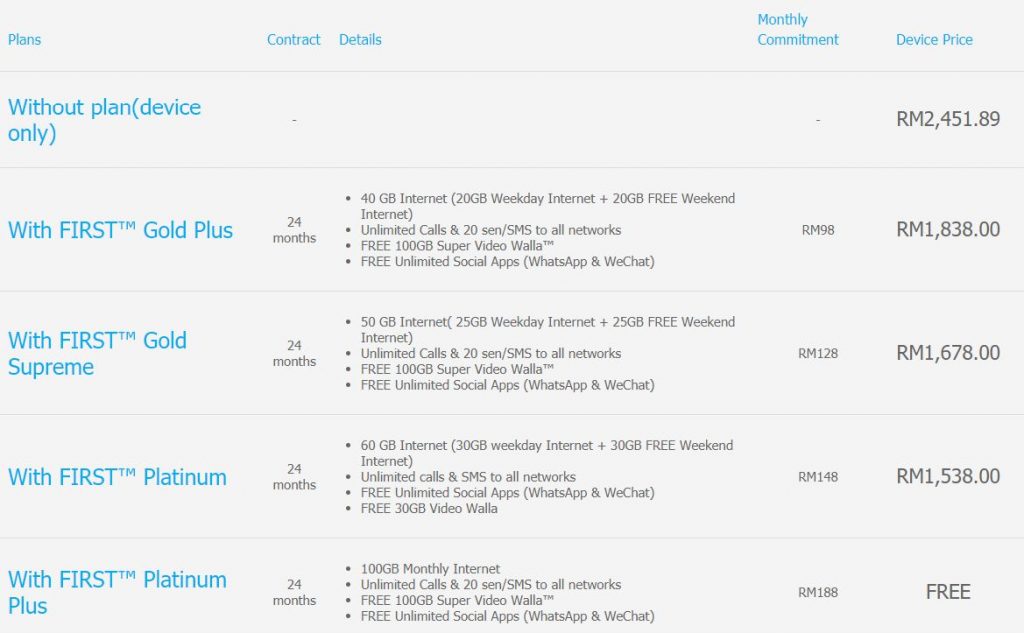The width and height of the screenshot is (1024, 633).
Task: Click the Device Price column header
Action: [935, 40]
